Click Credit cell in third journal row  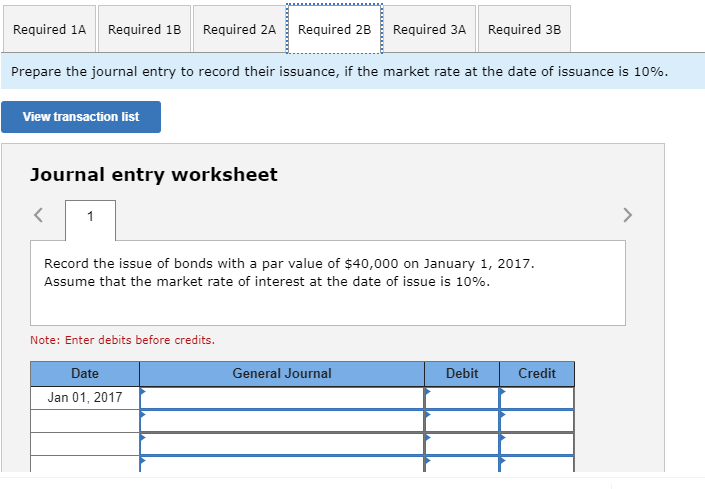(x=537, y=444)
